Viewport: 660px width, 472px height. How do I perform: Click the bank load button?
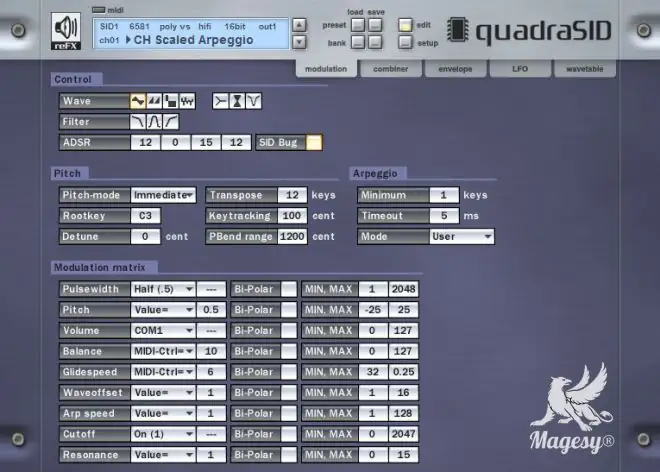(358, 43)
